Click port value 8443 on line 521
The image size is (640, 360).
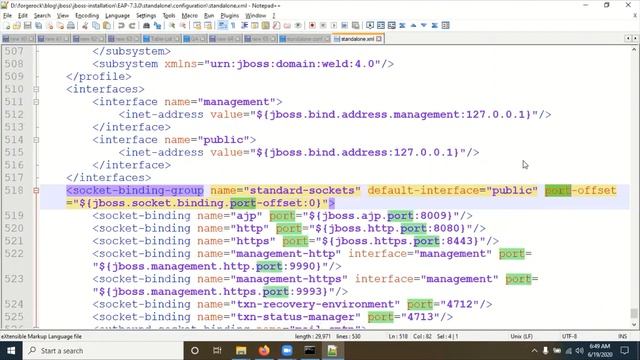[459, 241]
